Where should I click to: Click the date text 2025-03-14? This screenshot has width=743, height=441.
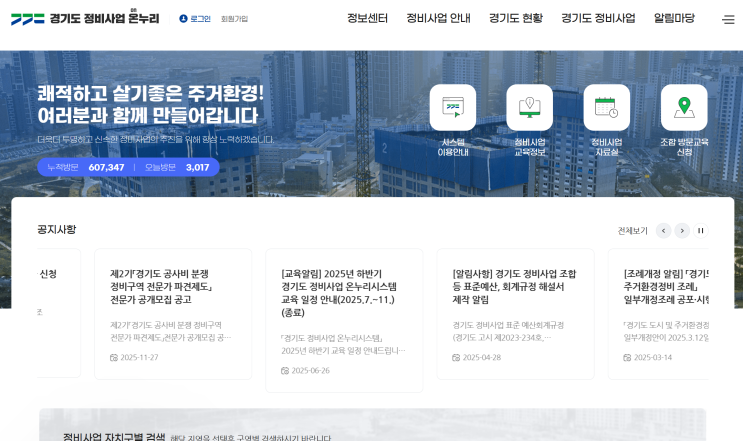click(652, 358)
